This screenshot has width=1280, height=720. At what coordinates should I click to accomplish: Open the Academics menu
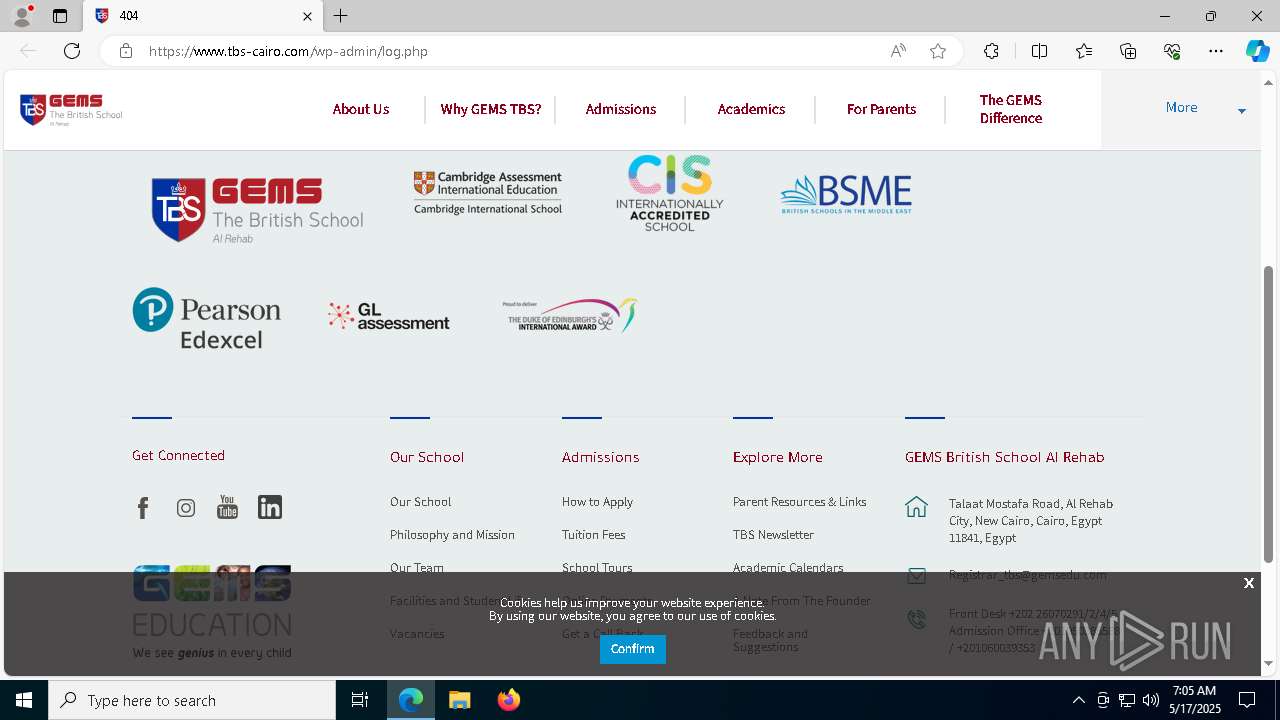[751, 109]
